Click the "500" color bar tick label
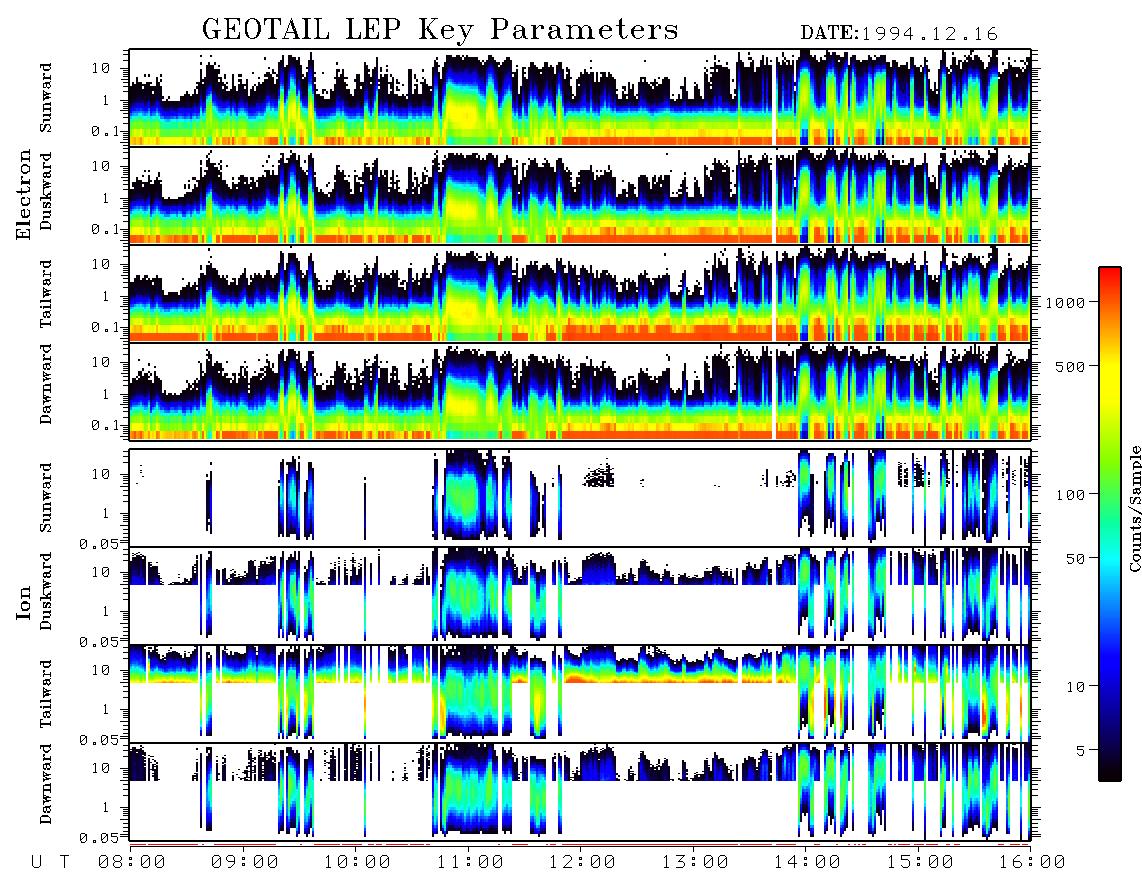Image resolution: width=1142 pixels, height=880 pixels. point(1071,366)
